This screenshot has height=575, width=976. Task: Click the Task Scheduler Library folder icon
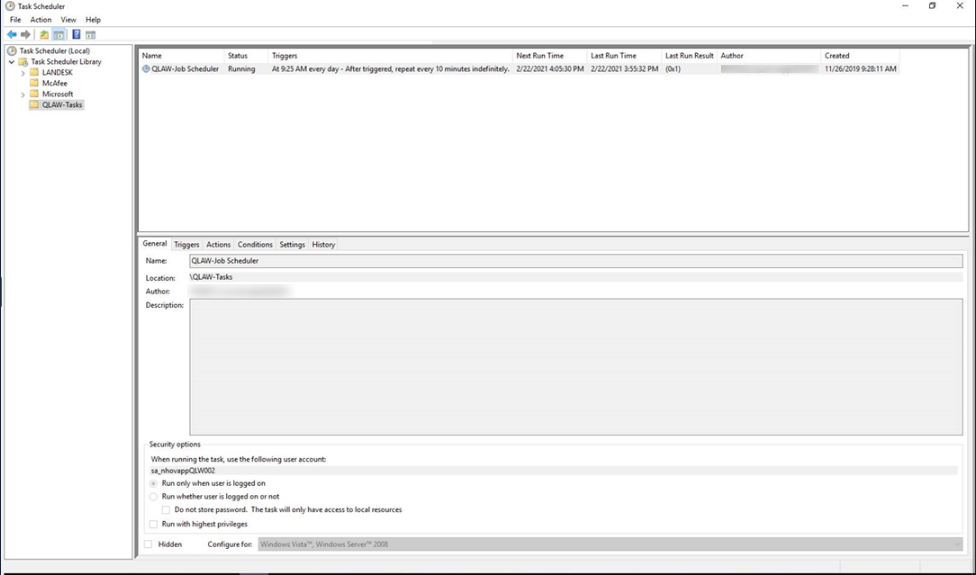click(x=23, y=62)
